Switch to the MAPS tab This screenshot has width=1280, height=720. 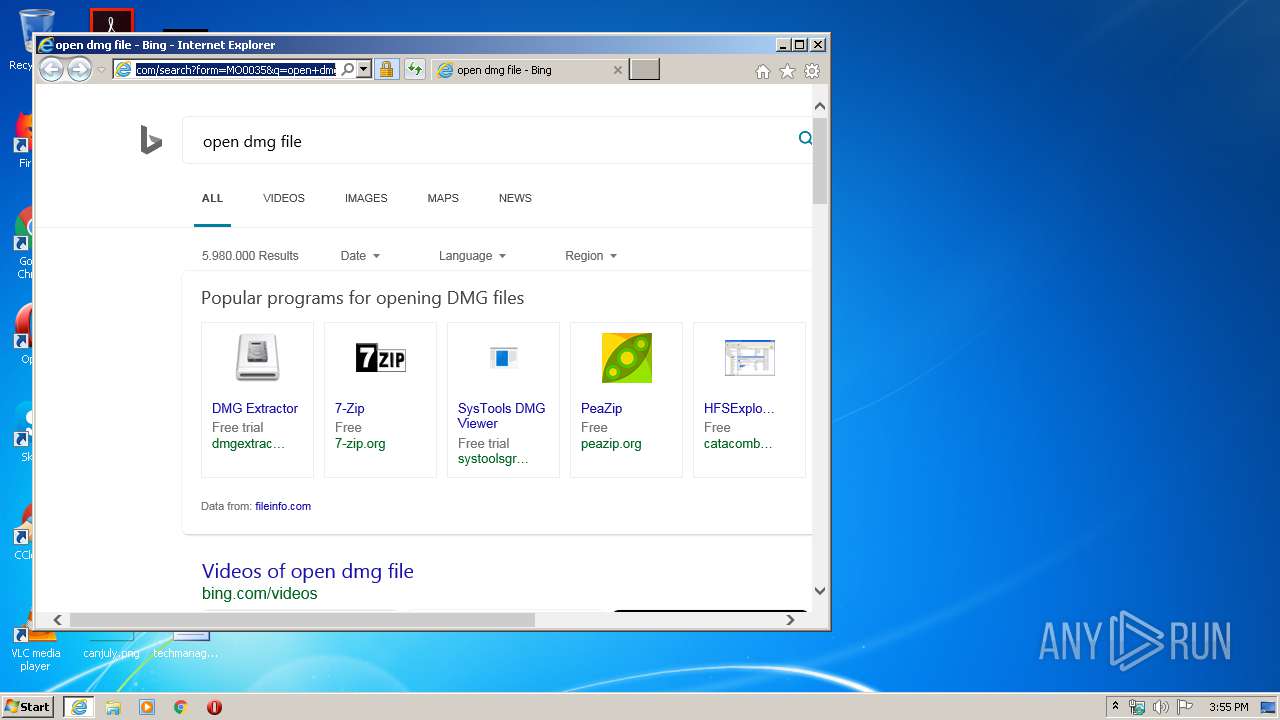pyautogui.click(x=443, y=198)
